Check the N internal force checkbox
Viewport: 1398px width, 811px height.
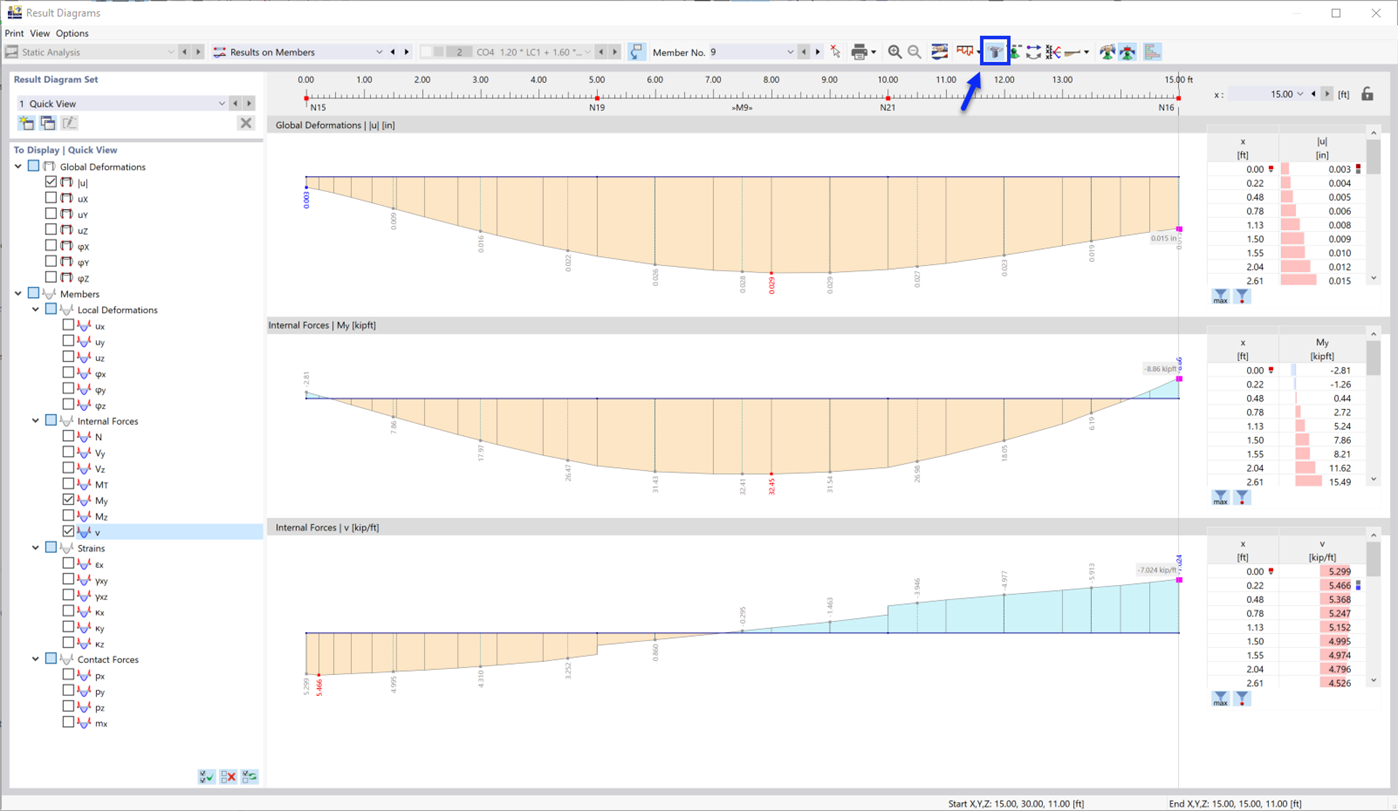click(x=69, y=436)
